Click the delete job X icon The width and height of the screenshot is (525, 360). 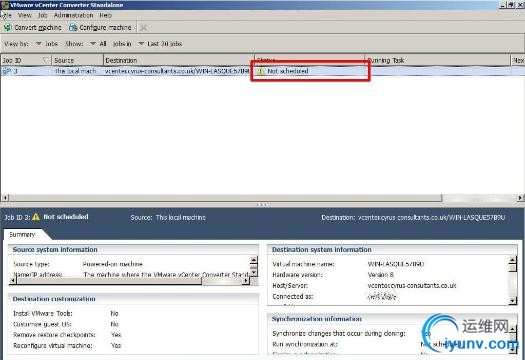(143, 28)
